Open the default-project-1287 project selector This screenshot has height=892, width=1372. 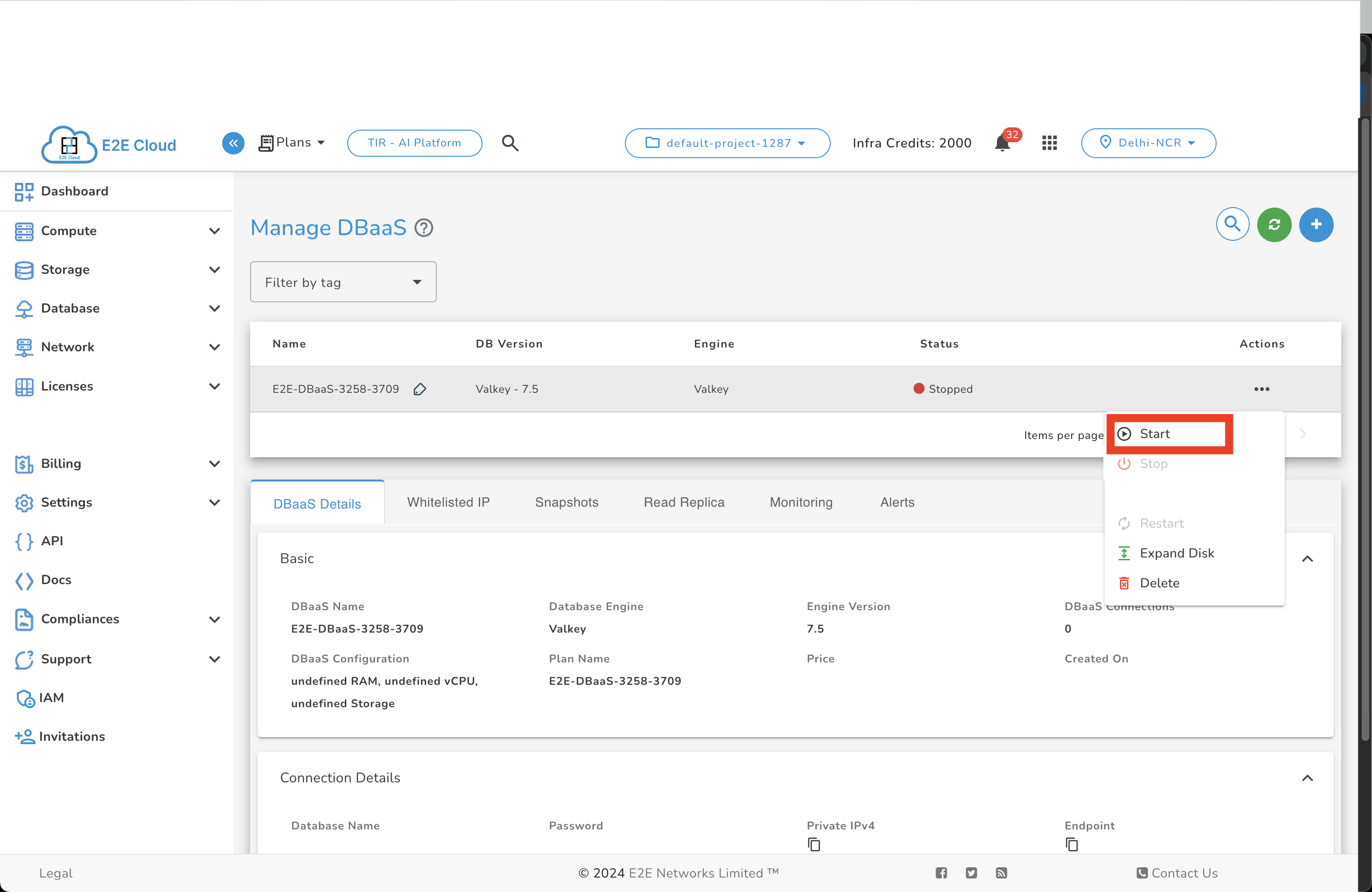tap(727, 143)
